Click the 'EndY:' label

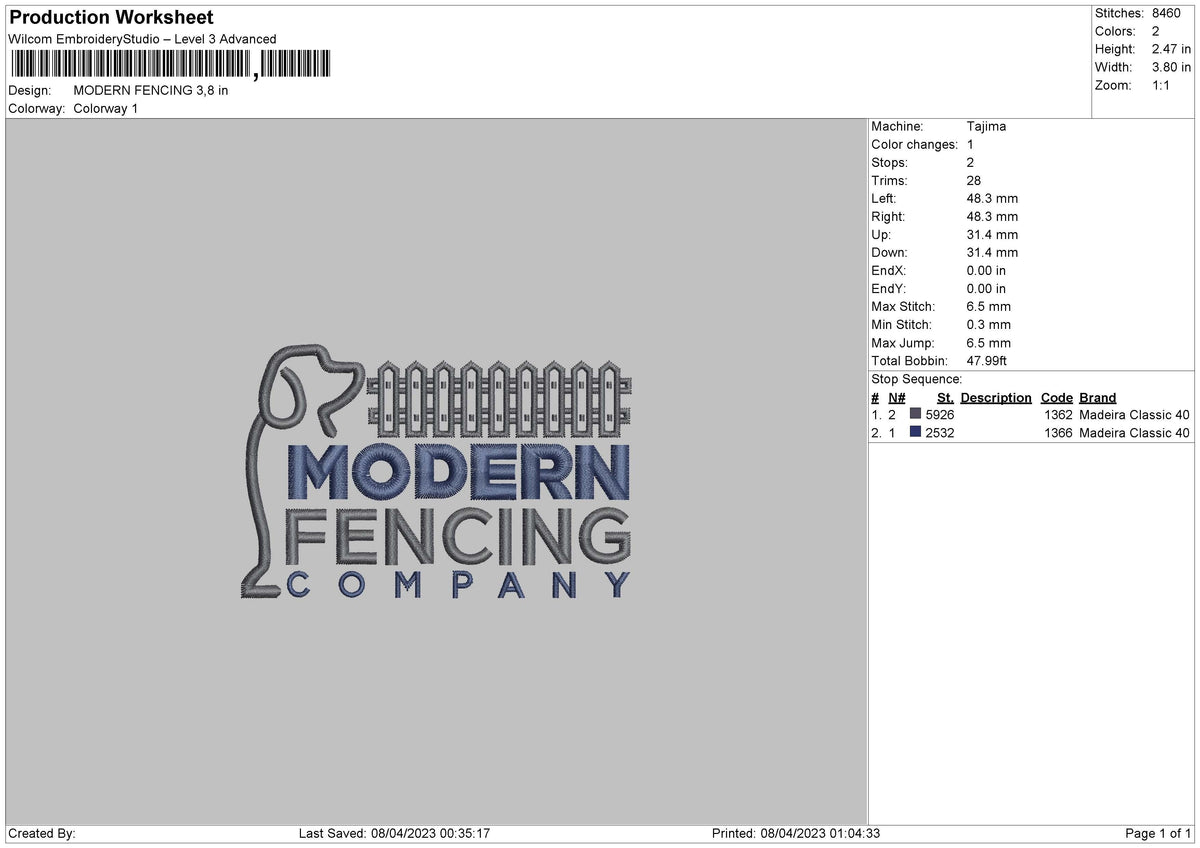(888, 288)
